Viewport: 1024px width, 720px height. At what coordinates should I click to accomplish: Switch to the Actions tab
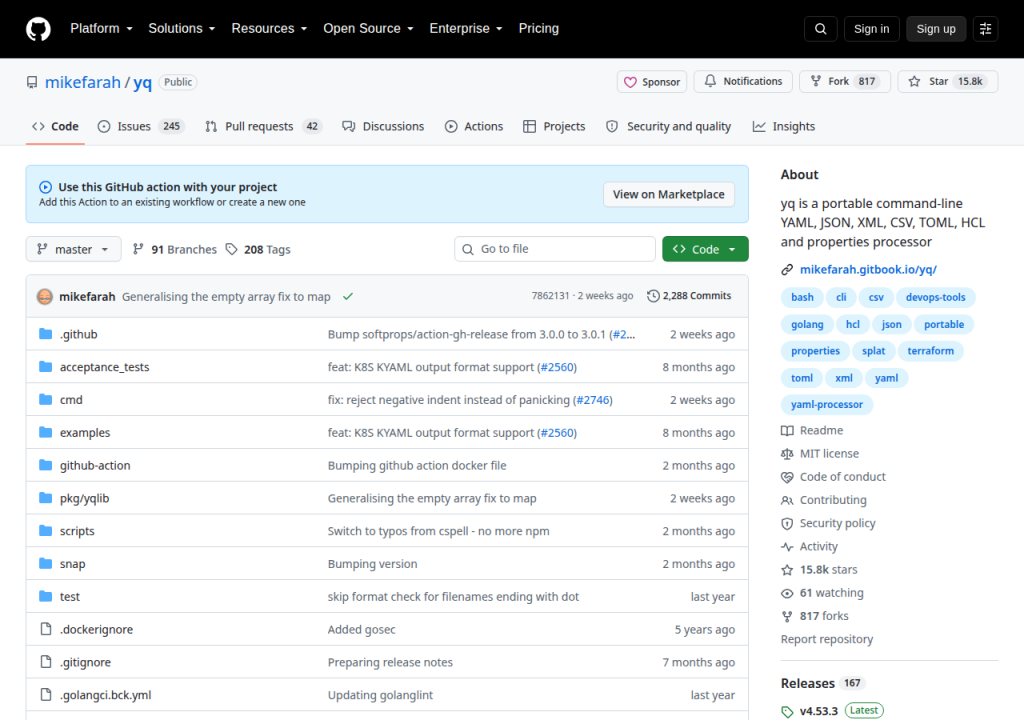coord(474,126)
